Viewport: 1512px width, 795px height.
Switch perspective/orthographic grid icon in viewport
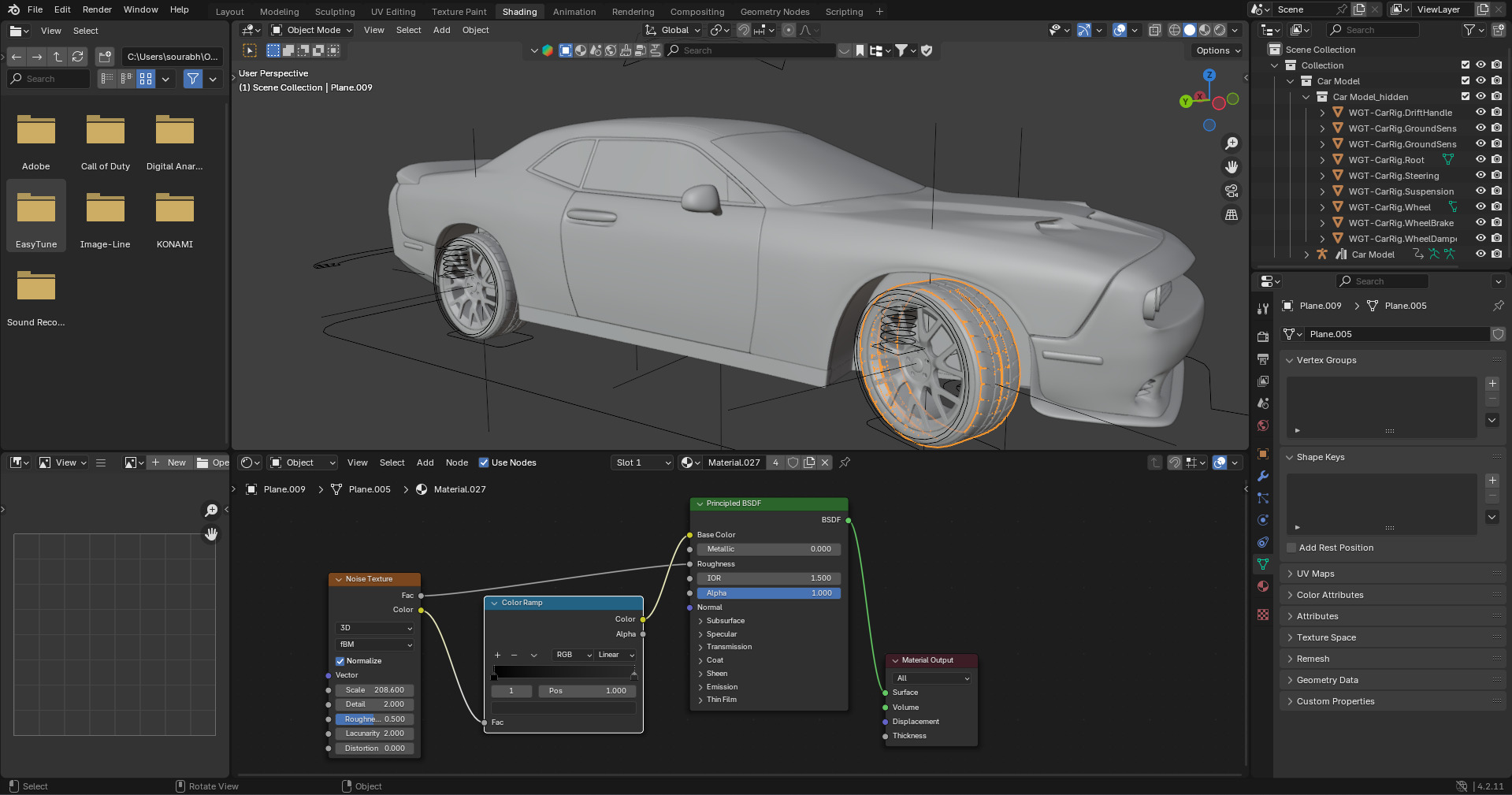pos(1231,214)
